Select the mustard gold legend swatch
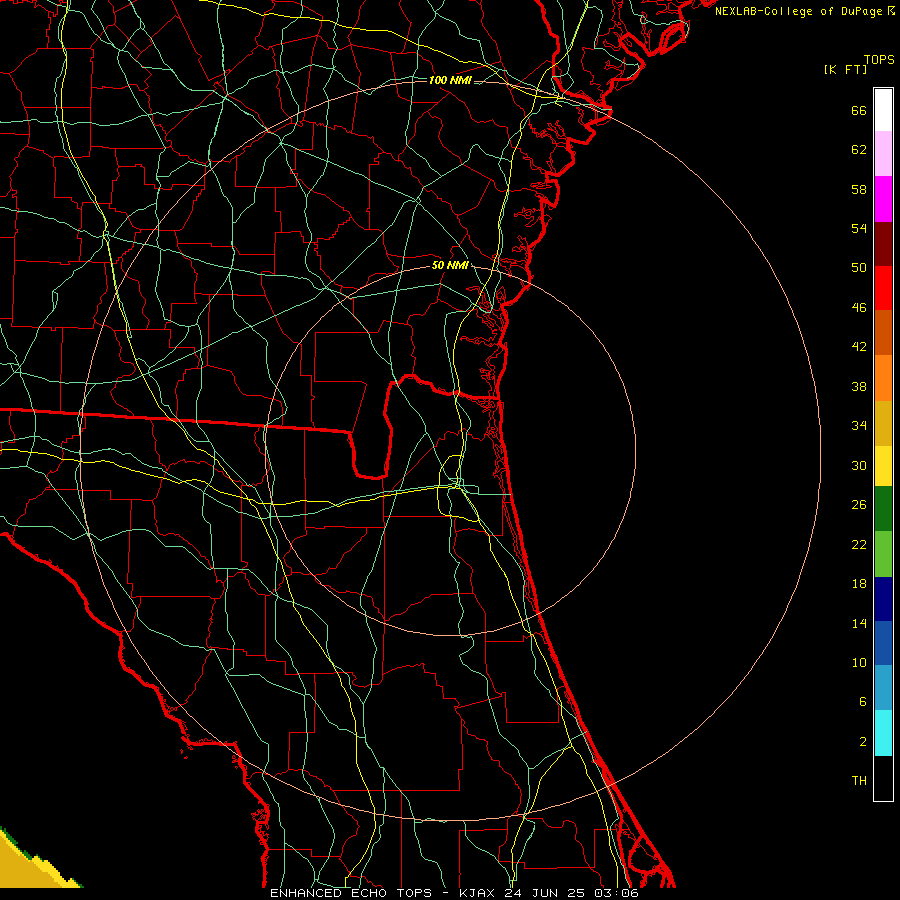 pos(883,423)
